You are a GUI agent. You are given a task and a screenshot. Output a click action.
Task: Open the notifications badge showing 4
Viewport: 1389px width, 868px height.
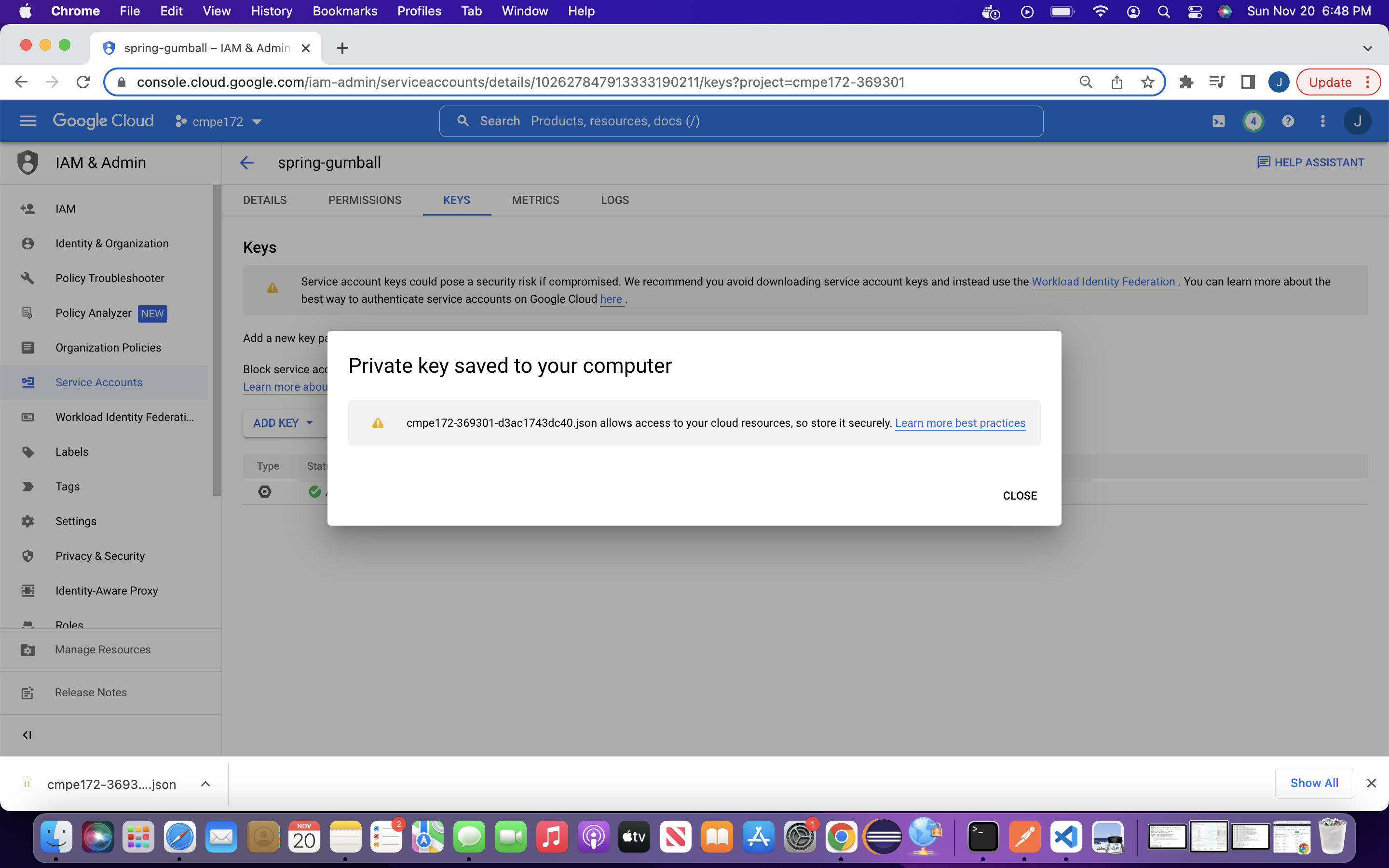tap(1253, 121)
